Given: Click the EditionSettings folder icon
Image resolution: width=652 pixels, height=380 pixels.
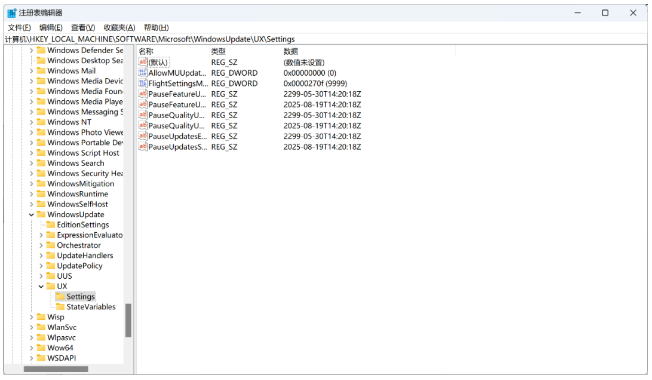Looking at the screenshot, I should [51, 225].
